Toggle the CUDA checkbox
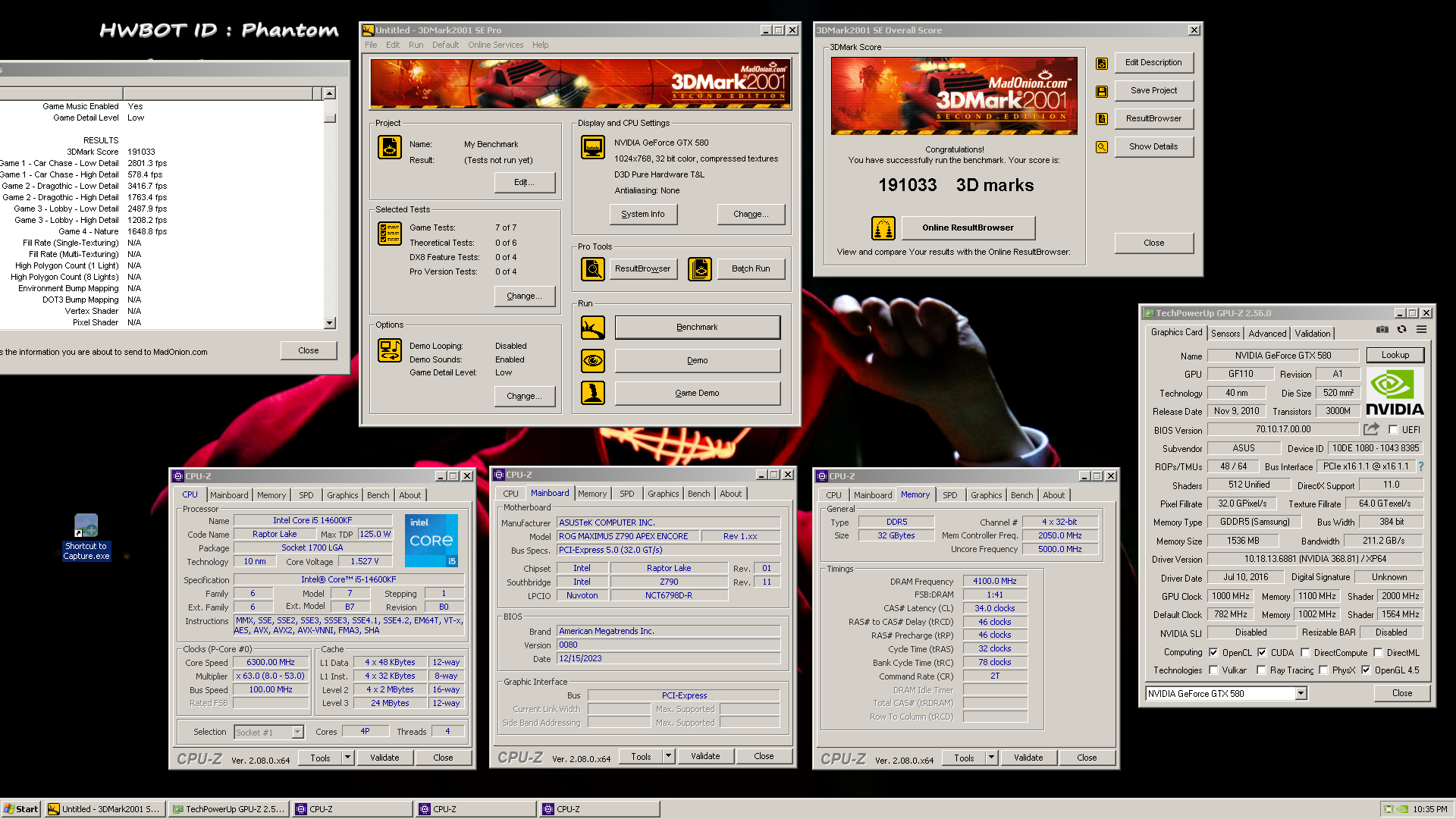1456x819 pixels. pyautogui.click(x=1262, y=652)
